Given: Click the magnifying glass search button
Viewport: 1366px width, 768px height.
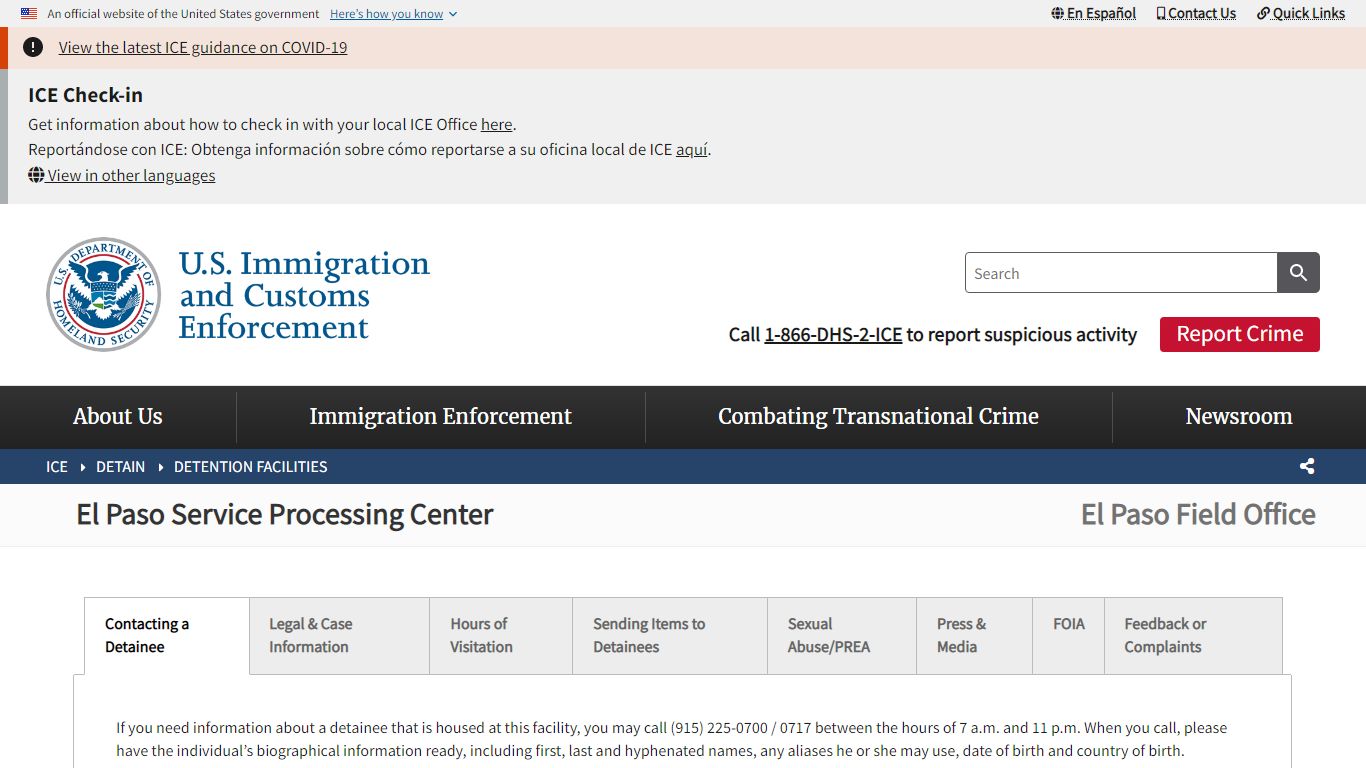Looking at the screenshot, I should tap(1298, 273).
